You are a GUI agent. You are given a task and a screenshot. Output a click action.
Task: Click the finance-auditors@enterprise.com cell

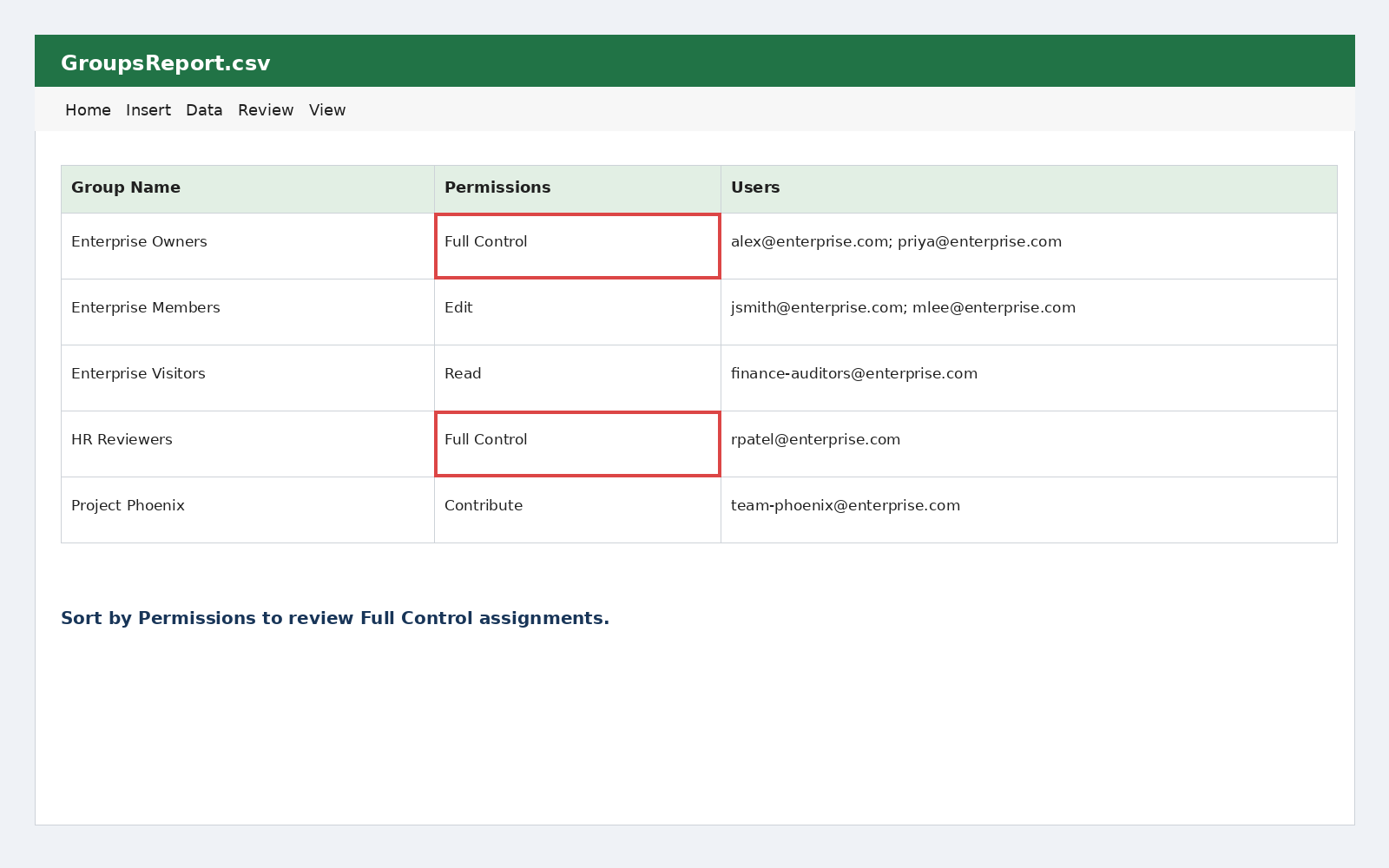pyautogui.click(x=1029, y=378)
